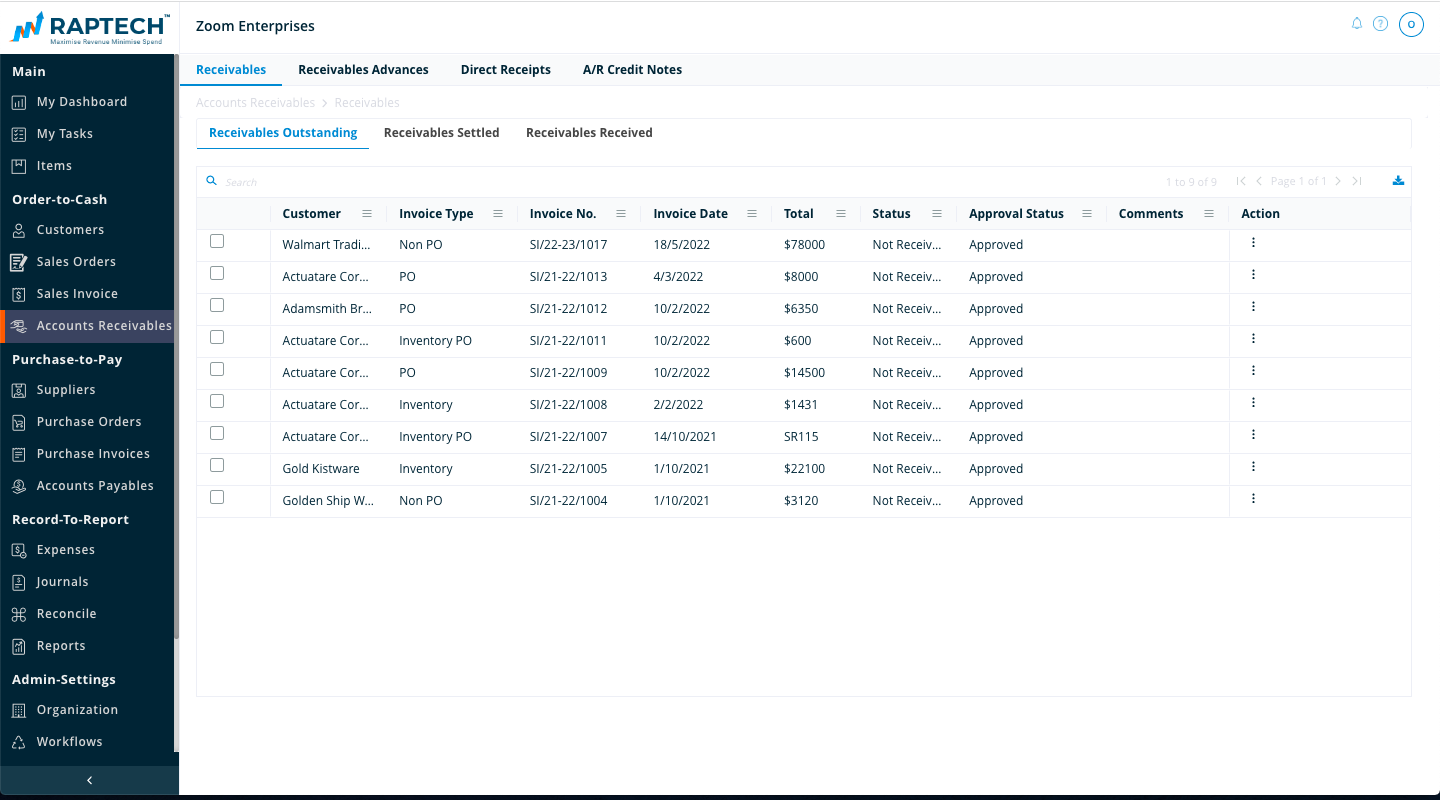Select the Adamsmith row checkbox
Image resolution: width=1440 pixels, height=800 pixels.
click(217, 305)
